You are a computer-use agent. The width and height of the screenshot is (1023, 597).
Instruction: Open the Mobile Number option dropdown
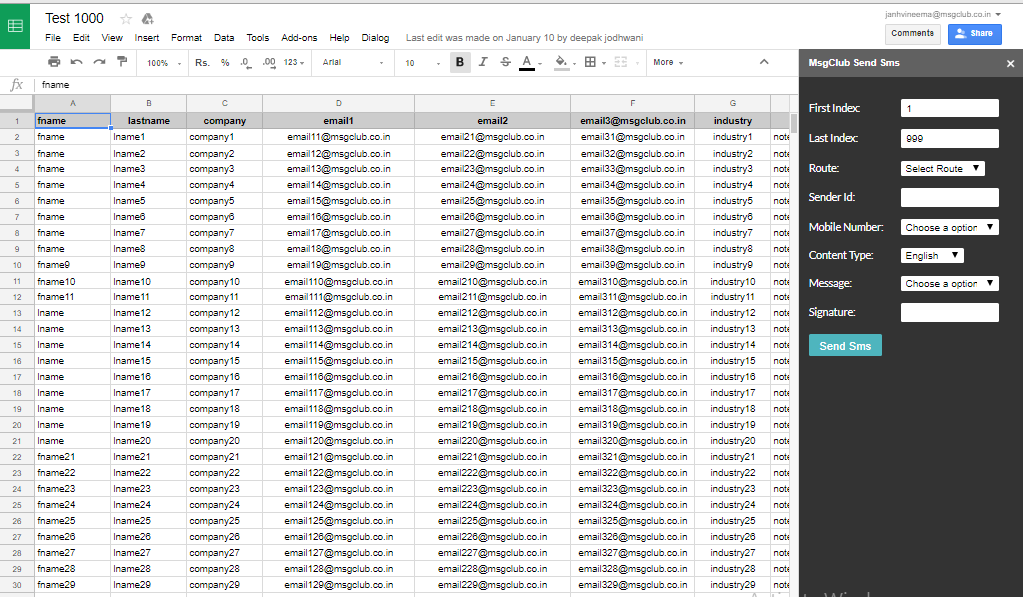click(949, 227)
